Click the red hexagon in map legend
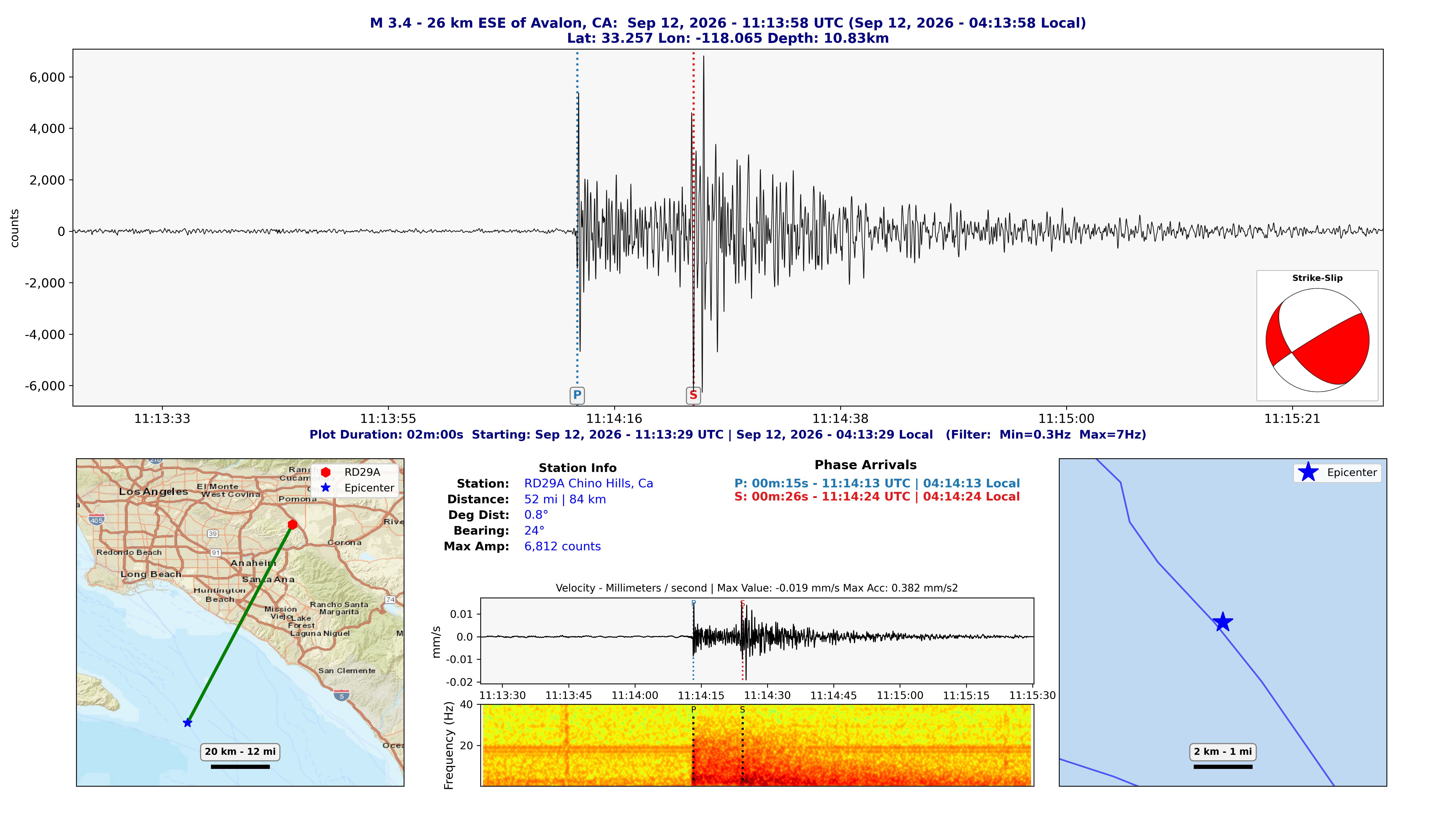1456x819 pixels. 326,472
